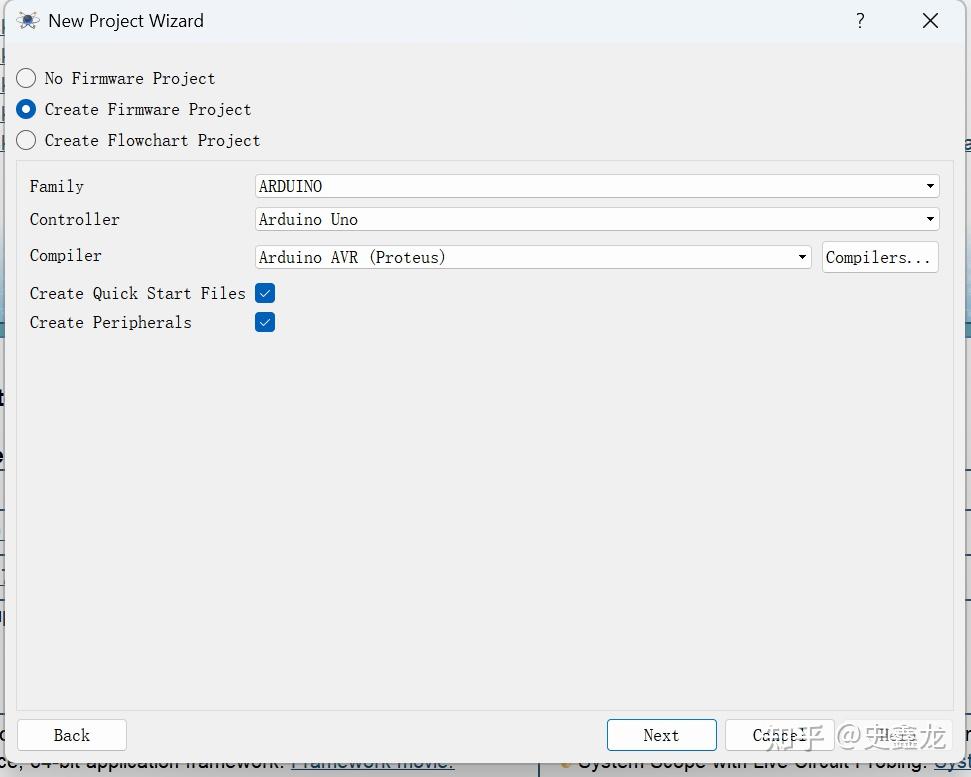Click the Create Quick Start Files label
Viewport: 971px width, 777px height.
tap(137, 293)
